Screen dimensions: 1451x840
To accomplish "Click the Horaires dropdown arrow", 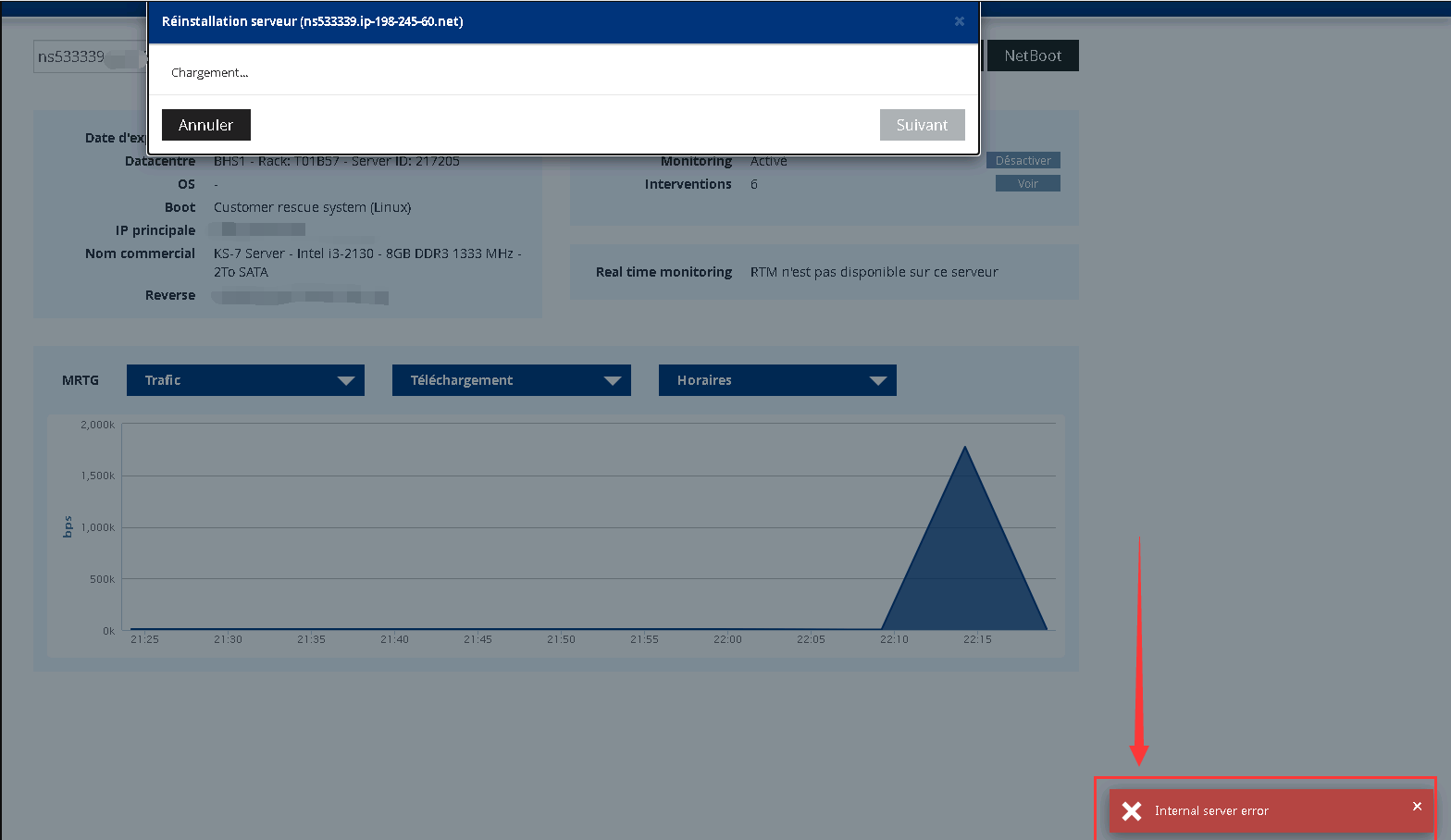I will (878, 380).
